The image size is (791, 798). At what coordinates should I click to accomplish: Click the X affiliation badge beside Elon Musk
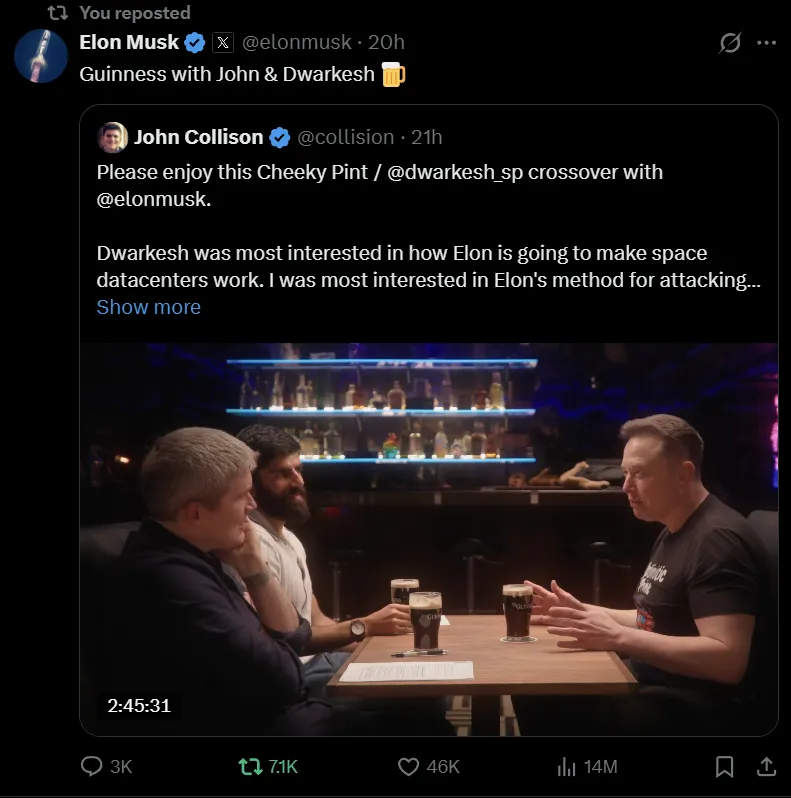pos(224,42)
